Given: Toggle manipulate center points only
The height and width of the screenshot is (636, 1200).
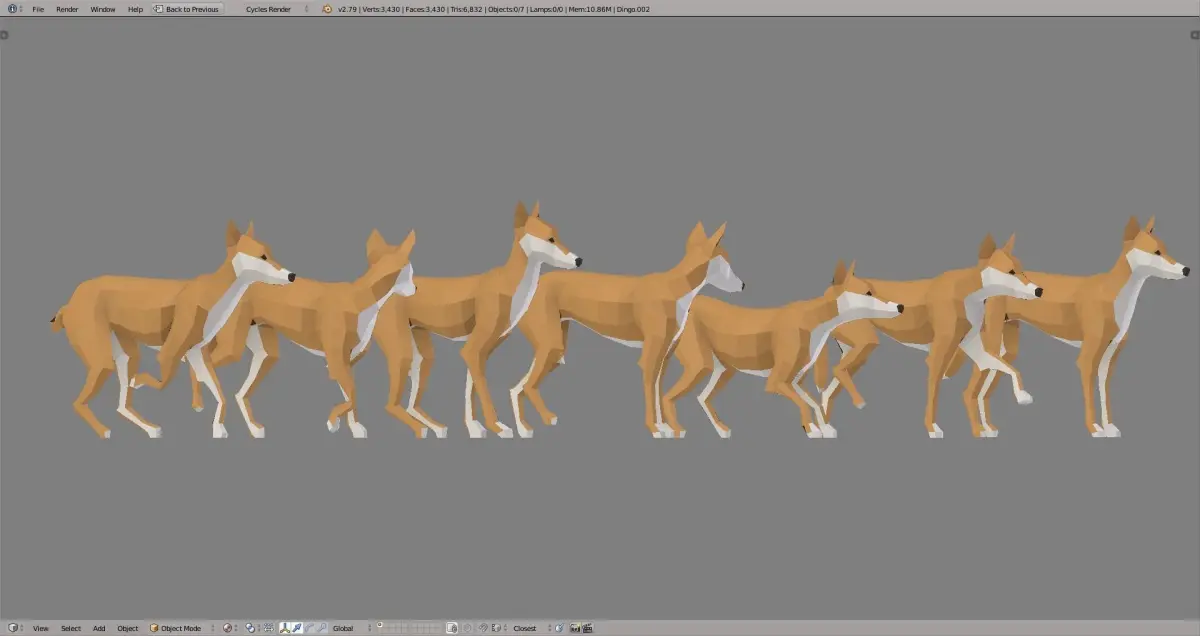Looking at the screenshot, I should (269, 628).
